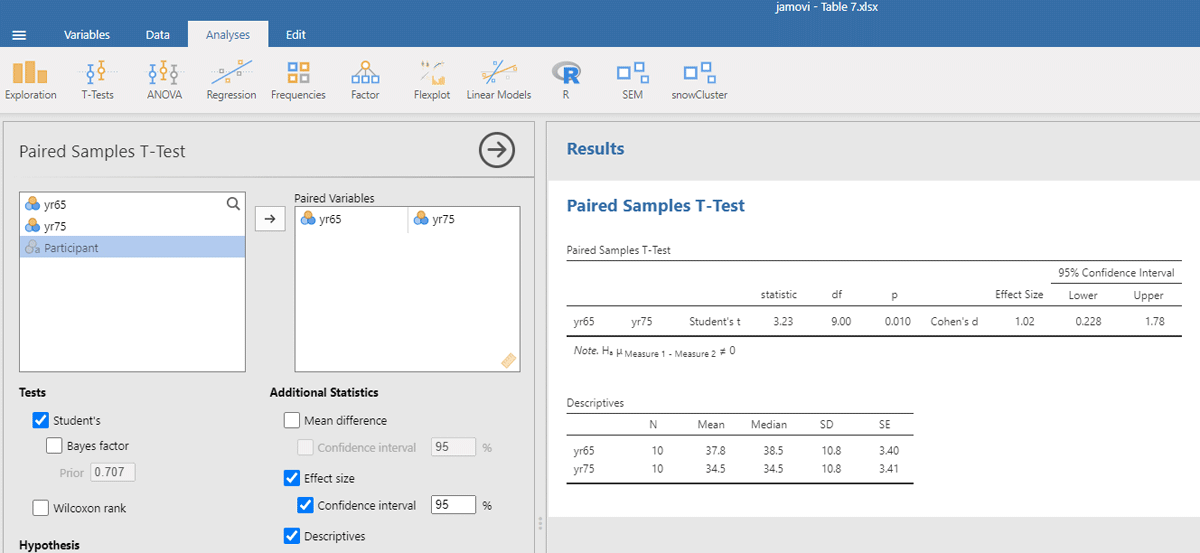Open the snowCluster module
Image resolution: width=1200 pixels, height=553 pixels.
pyautogui.click(x=699, y=80)
